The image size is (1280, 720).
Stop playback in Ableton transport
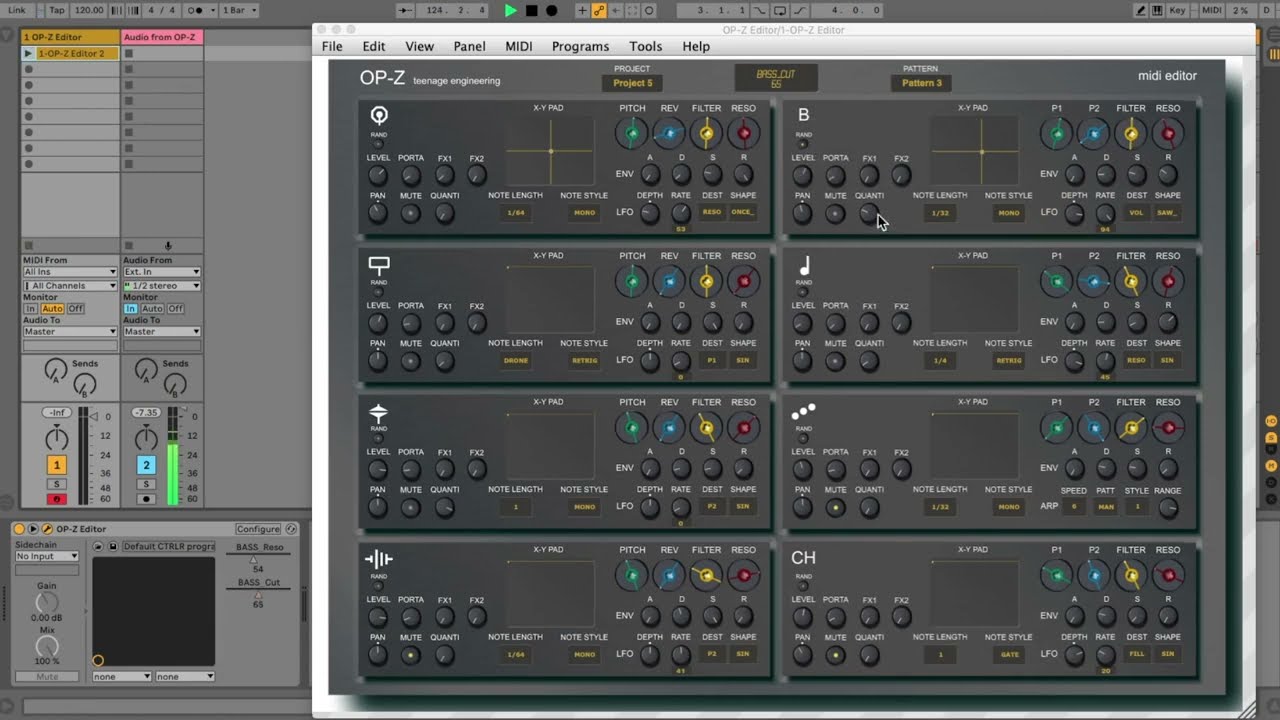tap(532, 10)
